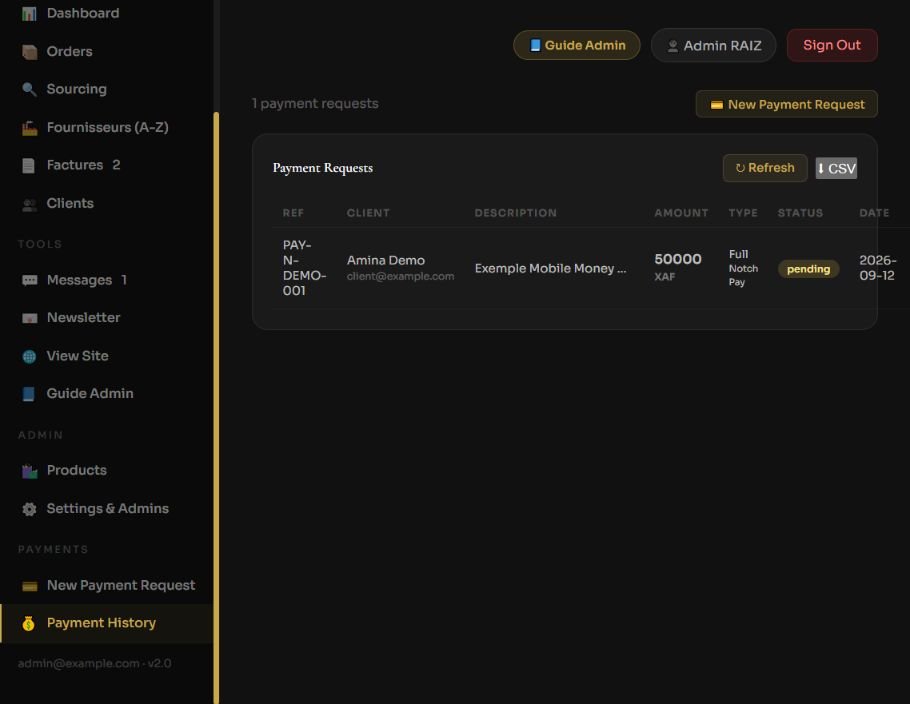910x704 pixels.
Task: Click the Clients people icon
Action: 29,204
